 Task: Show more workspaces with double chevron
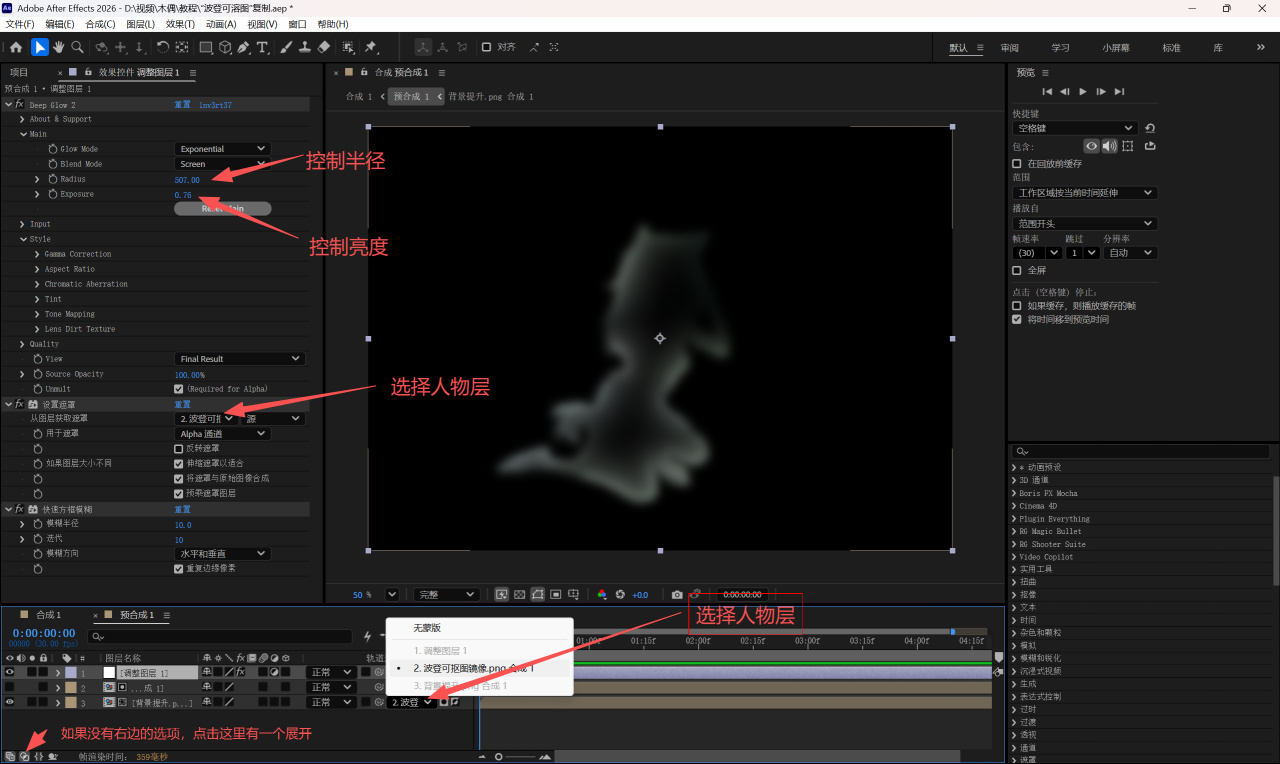pos(1260,47)
